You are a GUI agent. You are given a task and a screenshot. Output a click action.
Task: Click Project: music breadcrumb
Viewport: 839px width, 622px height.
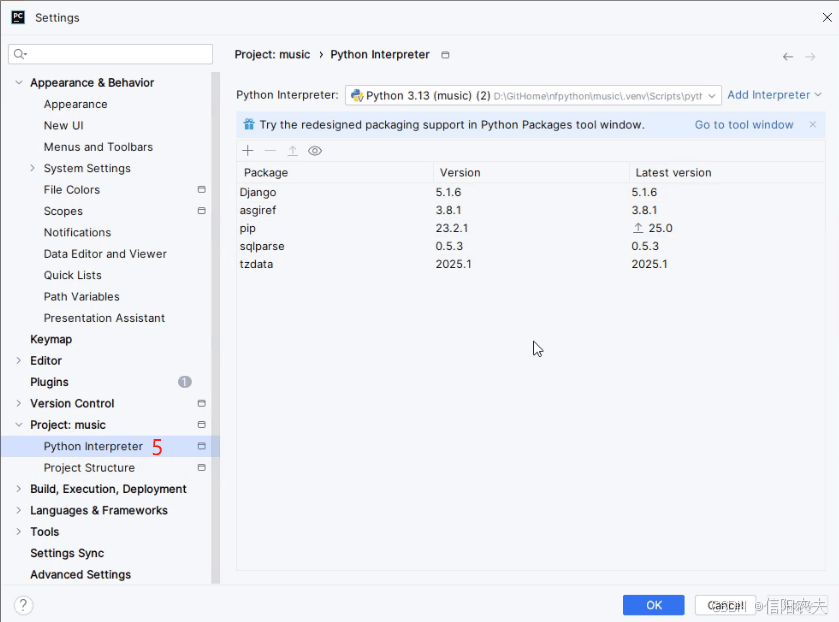pos(272,55)
